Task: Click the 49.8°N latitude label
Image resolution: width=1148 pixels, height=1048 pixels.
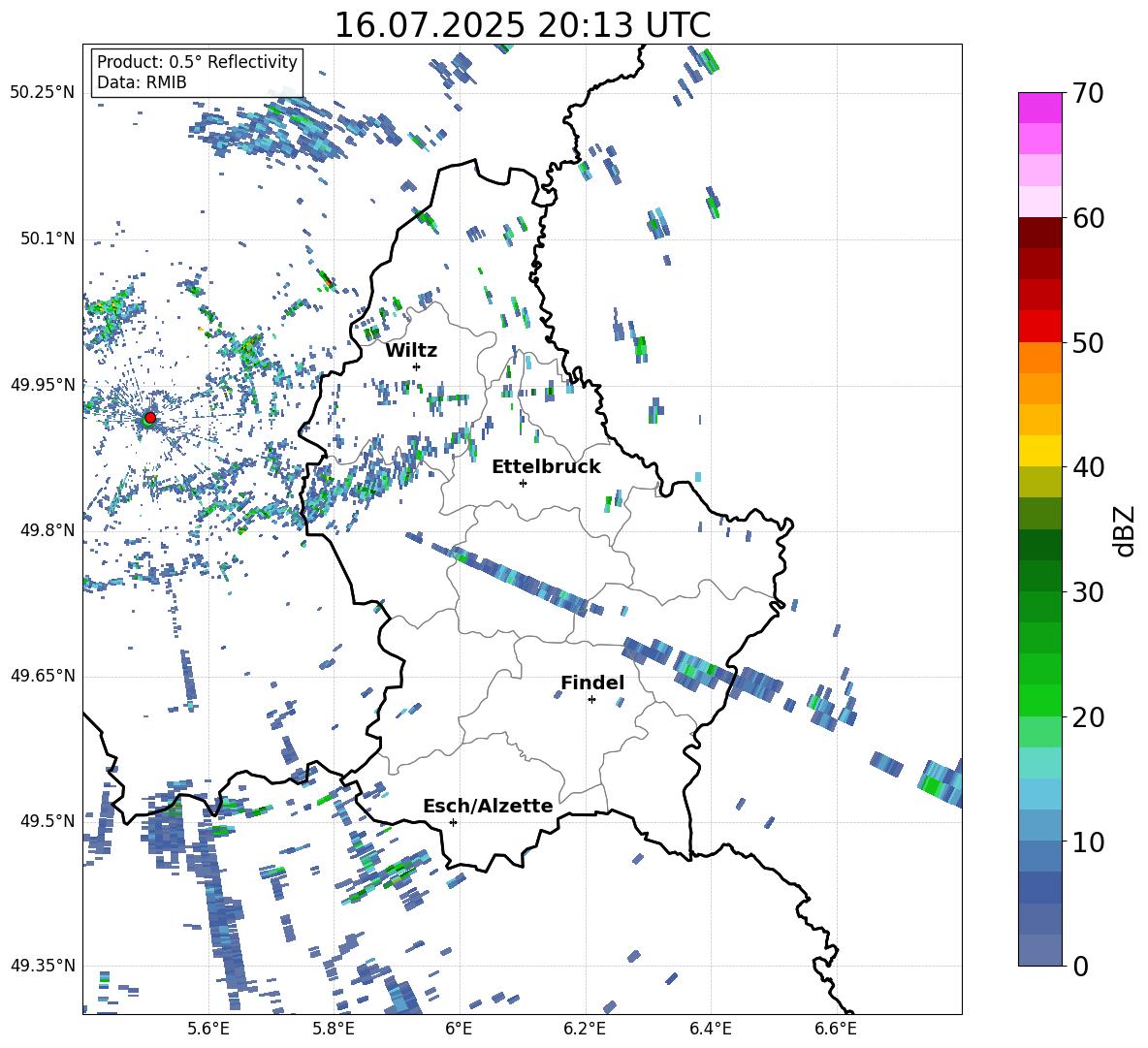Action: (x=48, y=530)
